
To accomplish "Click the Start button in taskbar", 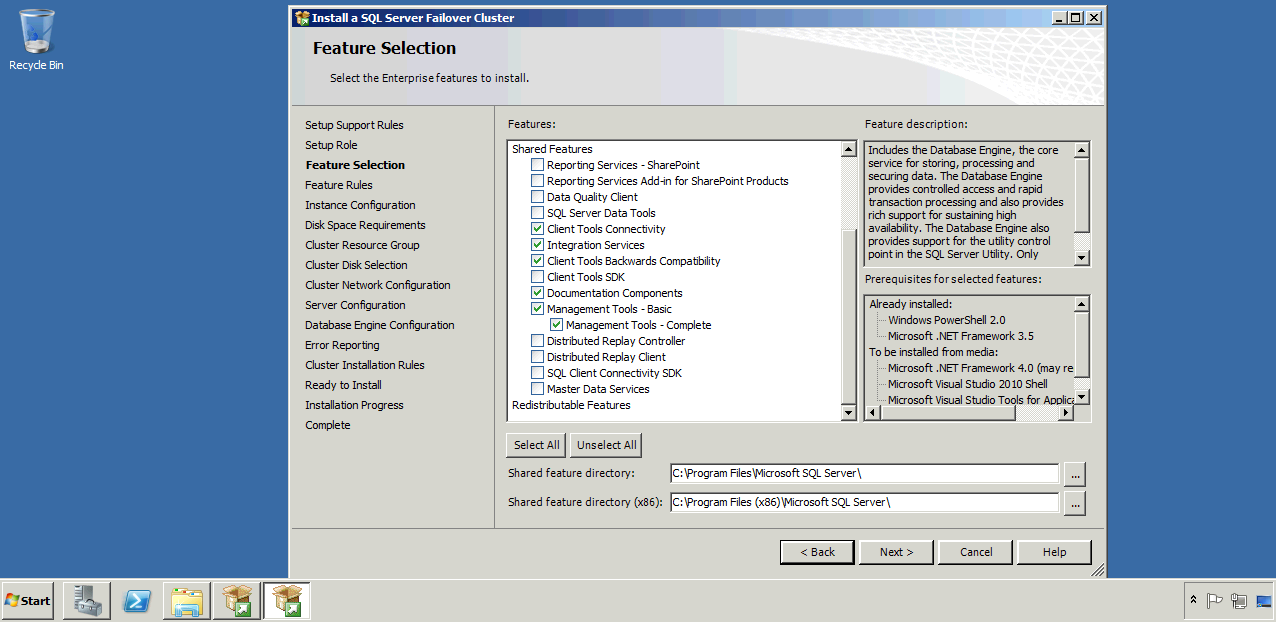I will (x=28, y=601).
